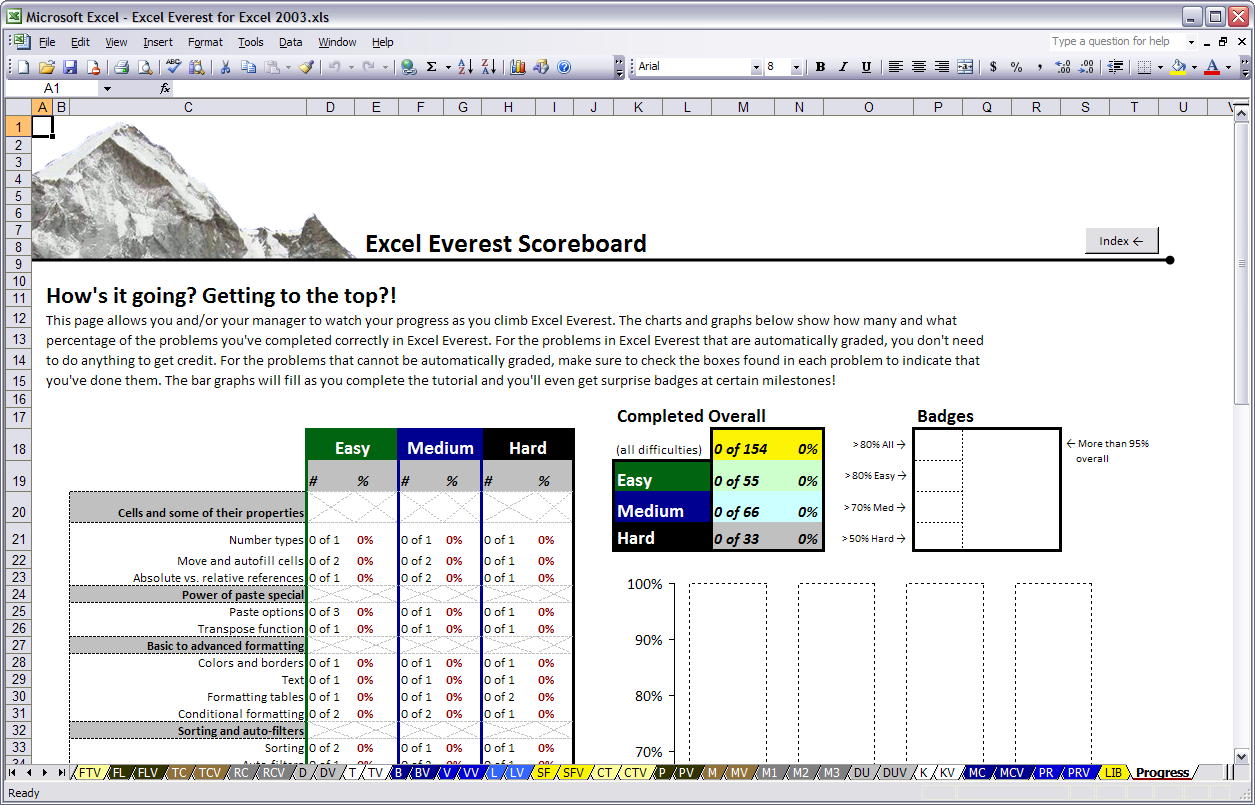The width and height of the screenshot is (1255, 805).
Task: Increase decimal places
Action: point(1062,67)
